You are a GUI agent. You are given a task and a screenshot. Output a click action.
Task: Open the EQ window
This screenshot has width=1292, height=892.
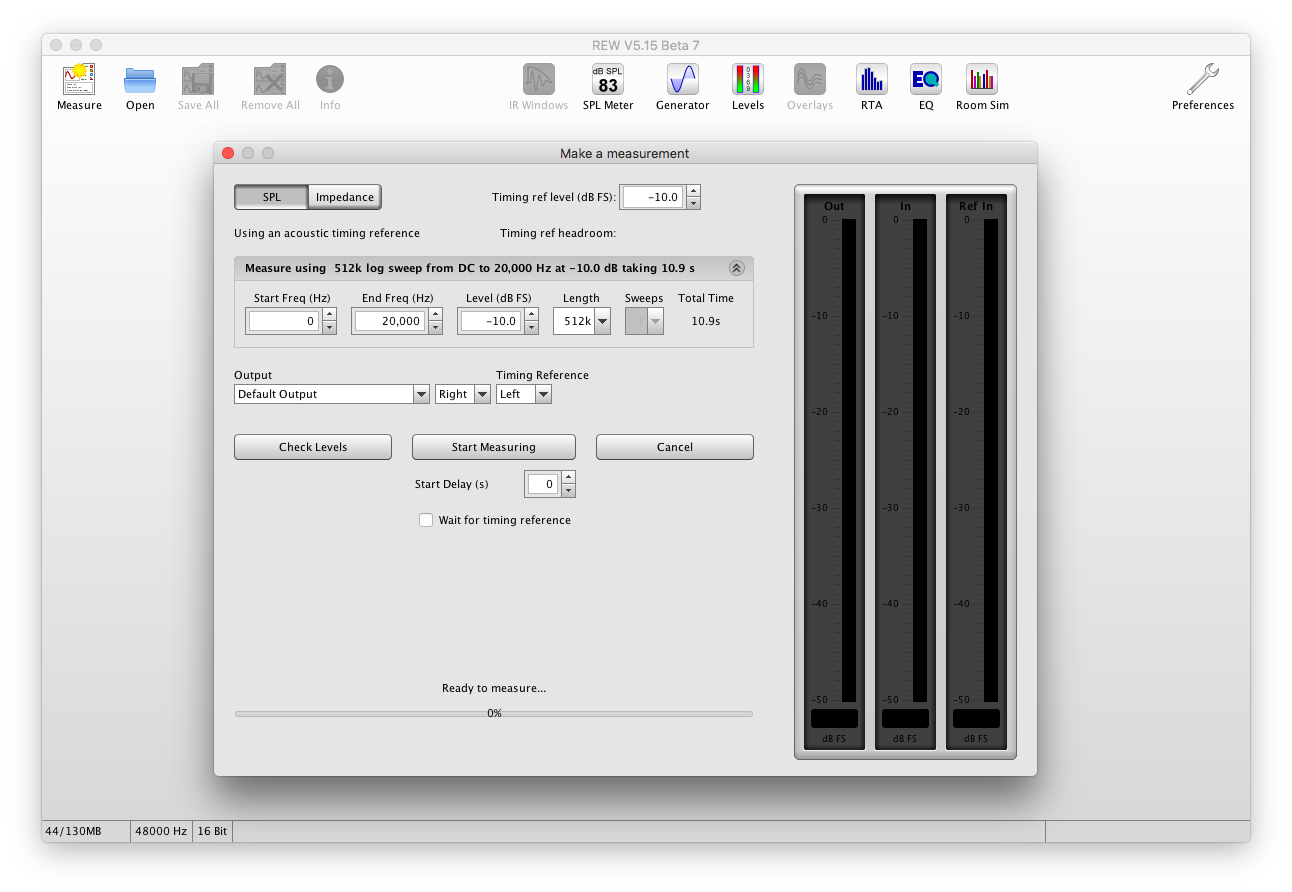925,85
